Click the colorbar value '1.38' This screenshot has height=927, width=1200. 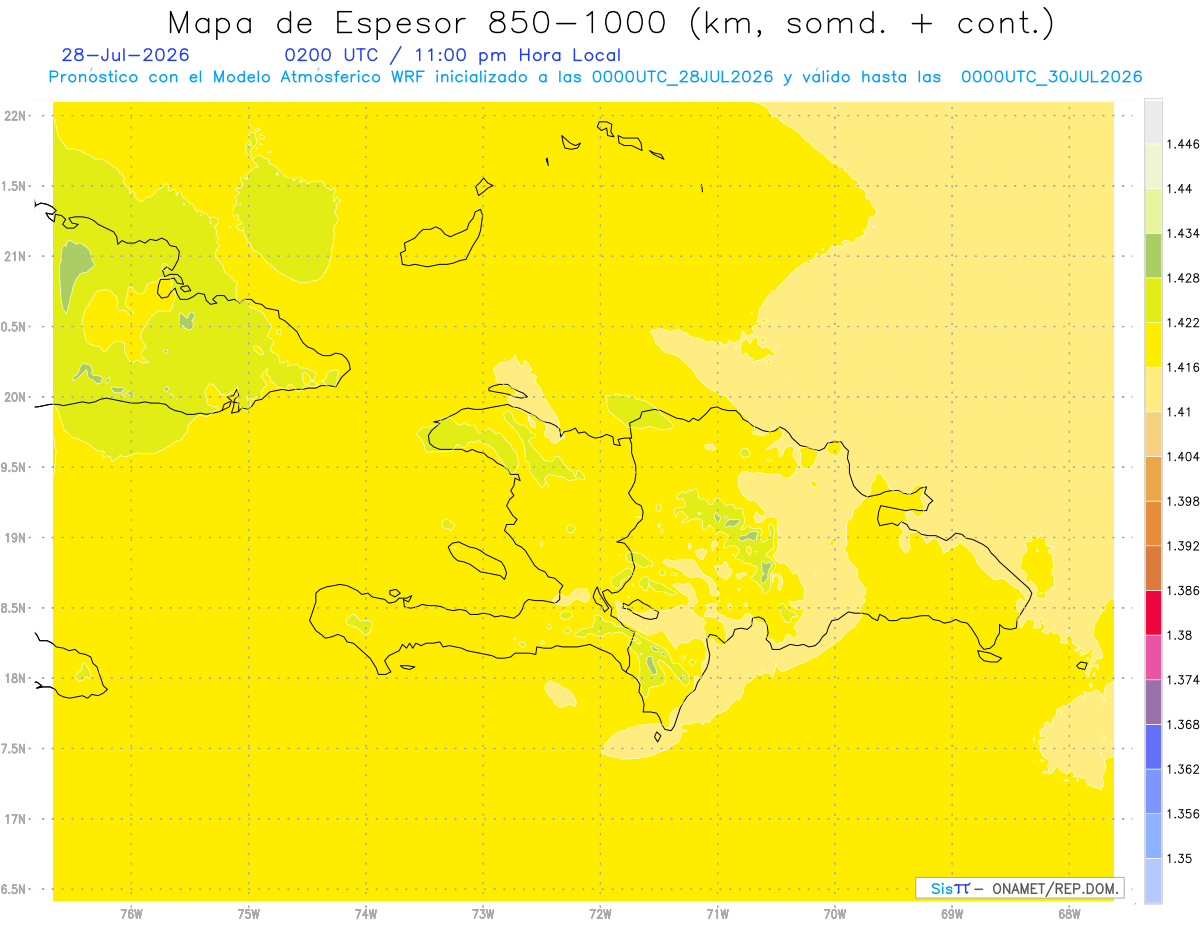click(1181, 635)
